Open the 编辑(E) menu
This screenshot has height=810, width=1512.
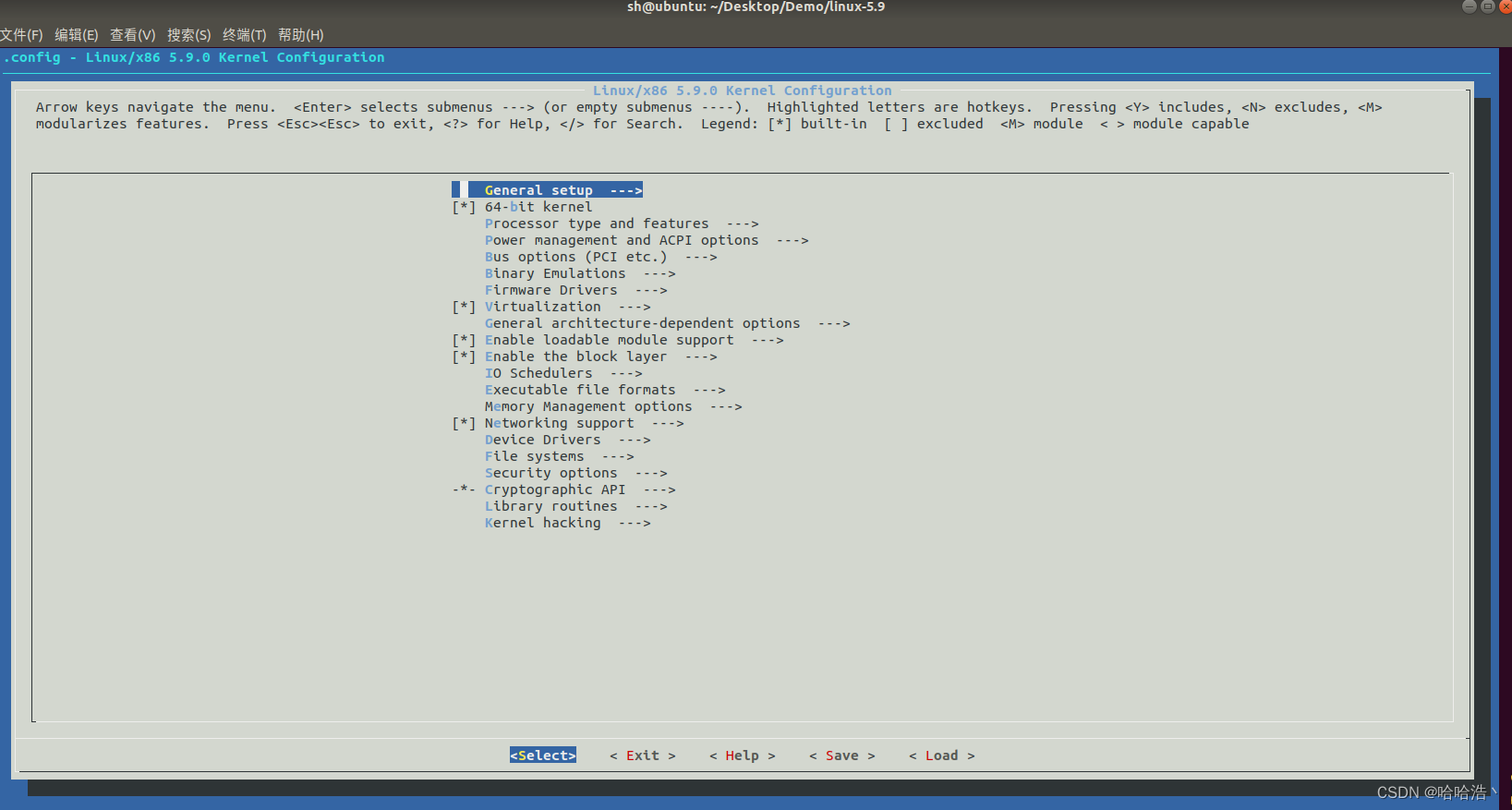[77, 35]
